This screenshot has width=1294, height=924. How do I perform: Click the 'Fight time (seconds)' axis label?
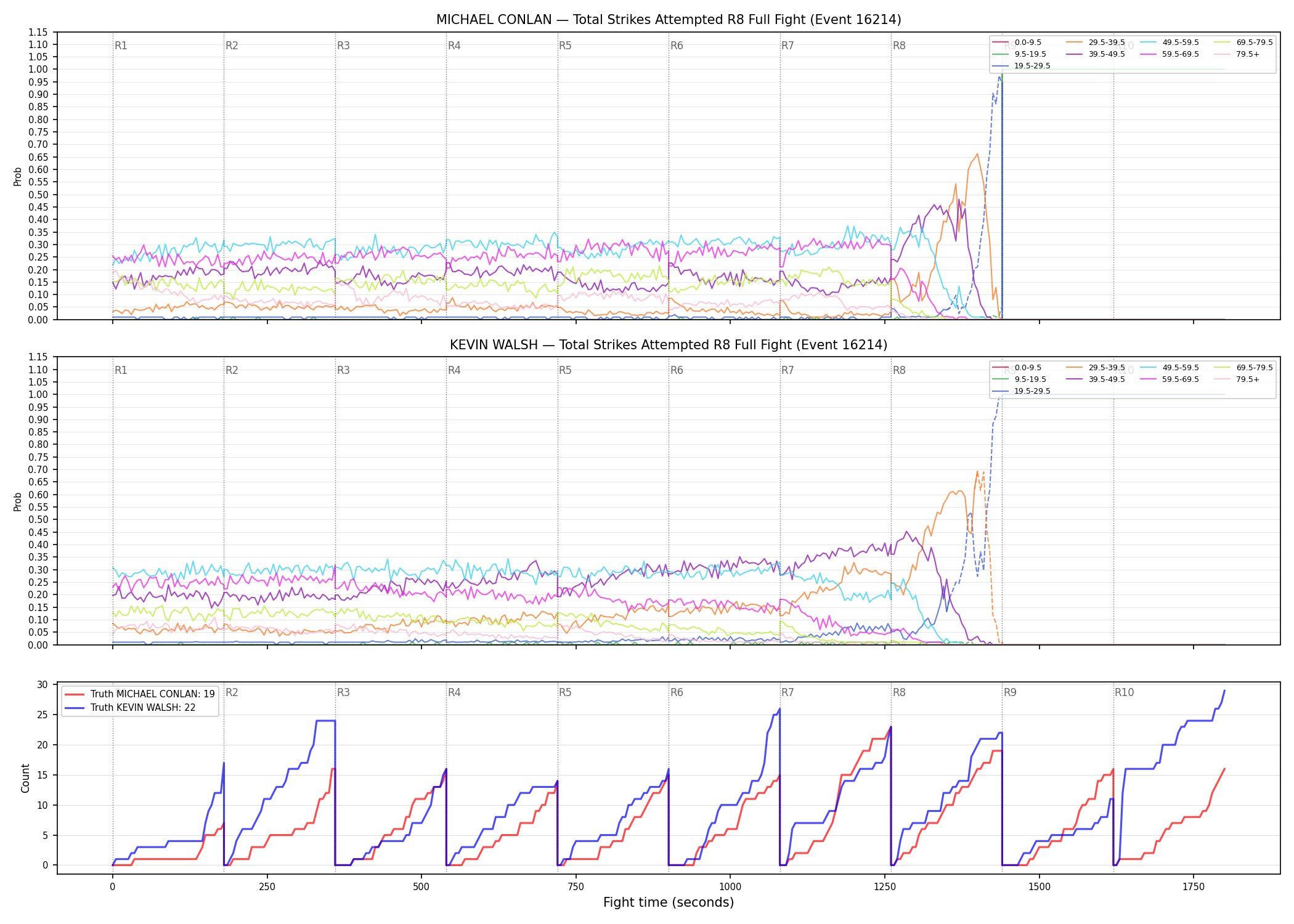pos(669,902)
